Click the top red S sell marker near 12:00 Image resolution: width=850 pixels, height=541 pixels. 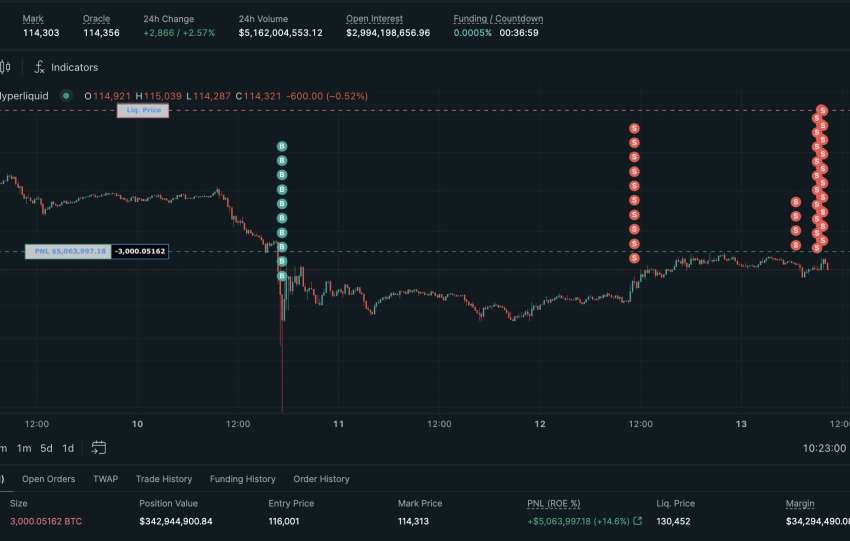coord(634,128)
